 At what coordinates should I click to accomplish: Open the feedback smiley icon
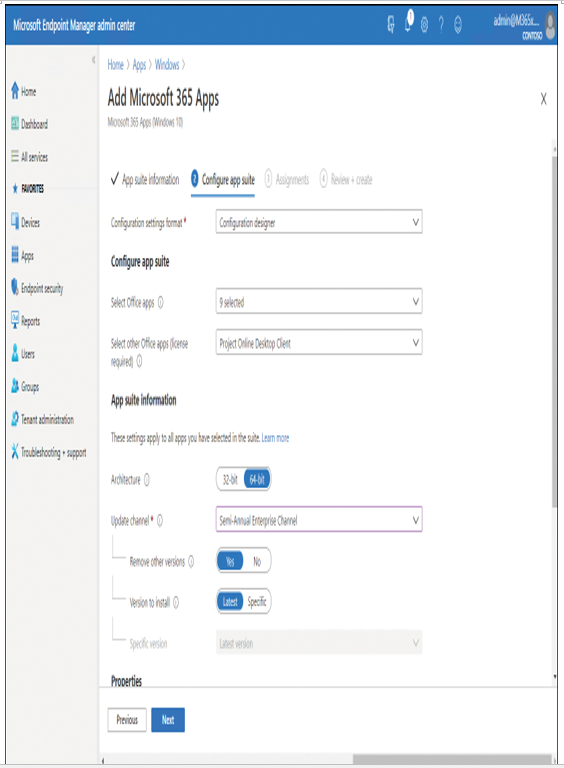[458, 24]
